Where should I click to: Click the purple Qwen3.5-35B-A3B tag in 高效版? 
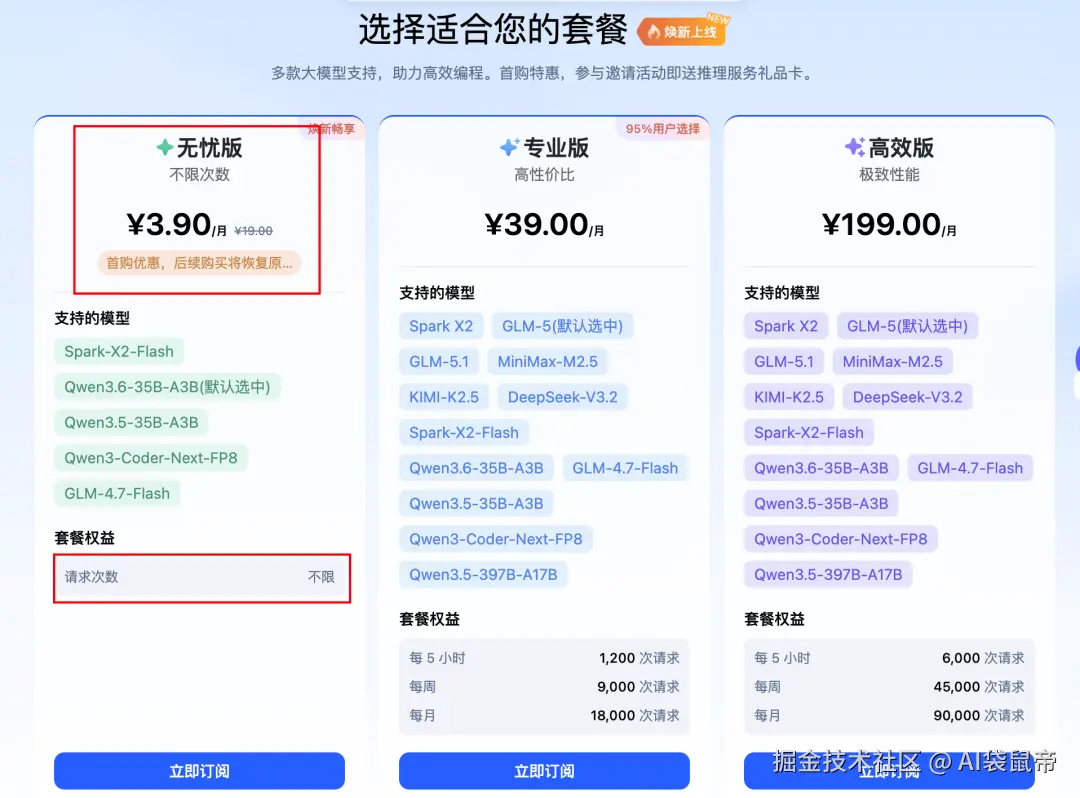click(x=821, y=504)
